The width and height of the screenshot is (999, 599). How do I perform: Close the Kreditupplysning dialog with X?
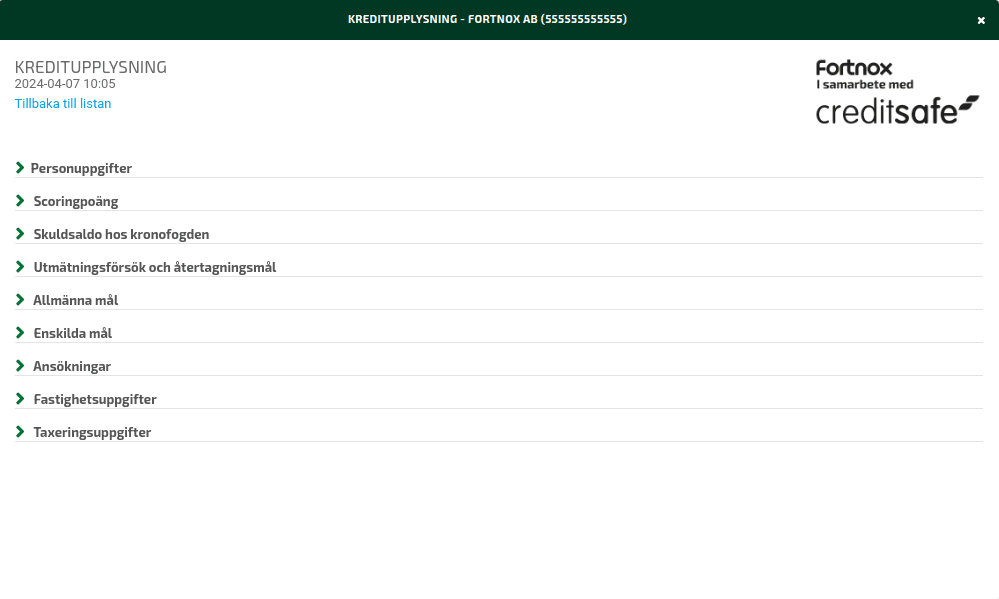981,20
